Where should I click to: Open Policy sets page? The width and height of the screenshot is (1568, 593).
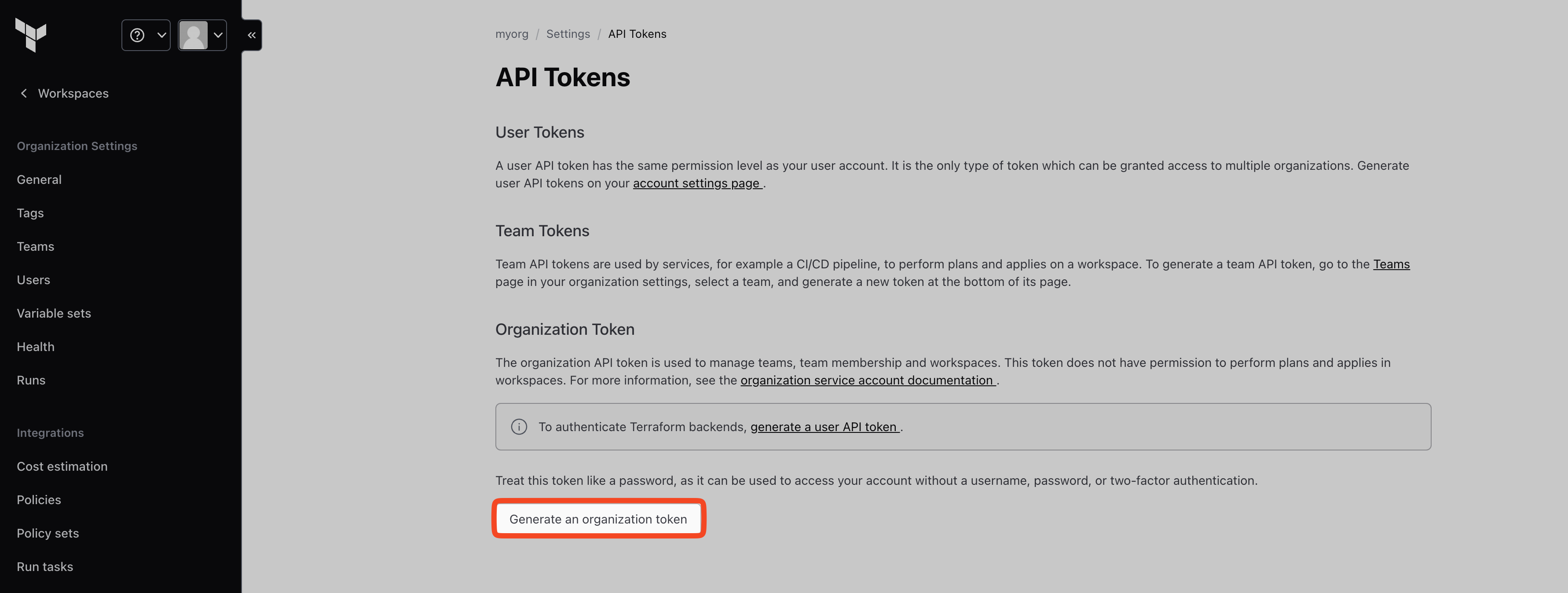(x=48, y=533)
